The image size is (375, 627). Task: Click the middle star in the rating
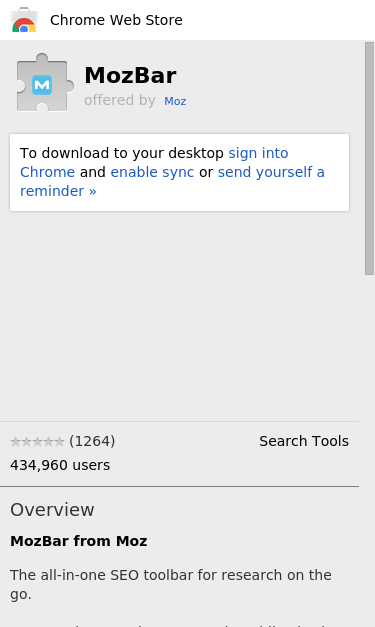click(x=37, y=442)
